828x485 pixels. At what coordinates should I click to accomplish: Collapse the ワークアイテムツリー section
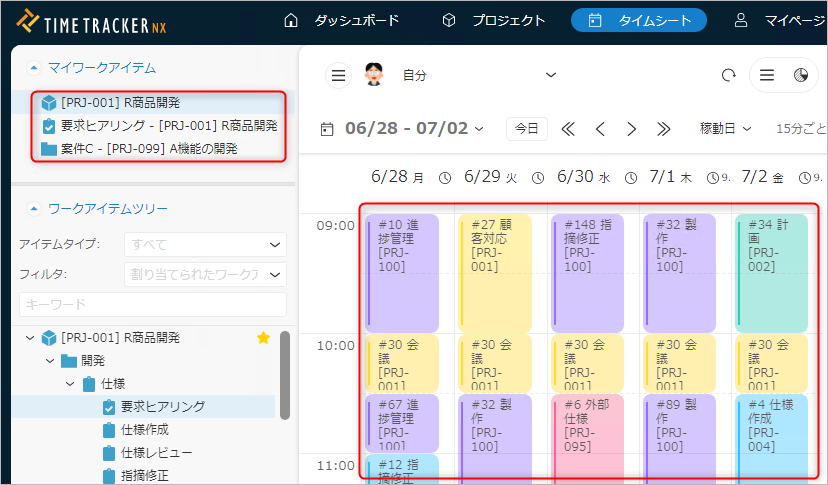click(34, 209)
